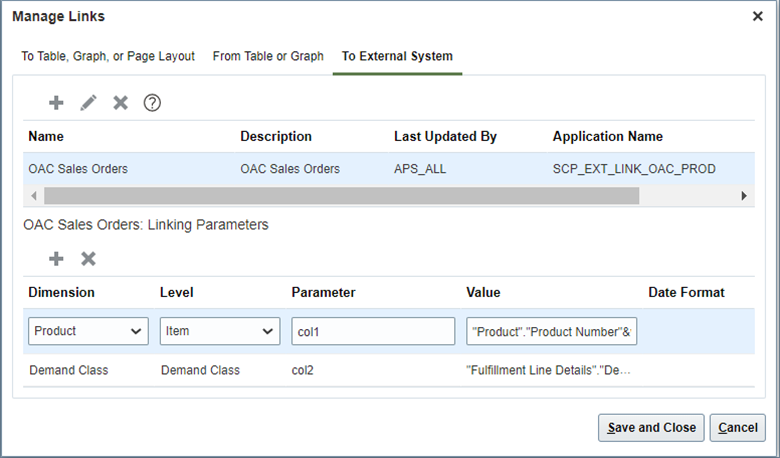Remove the selected linking parameter
This screenshot has width=780, height=458.
[x=88, y=258]
